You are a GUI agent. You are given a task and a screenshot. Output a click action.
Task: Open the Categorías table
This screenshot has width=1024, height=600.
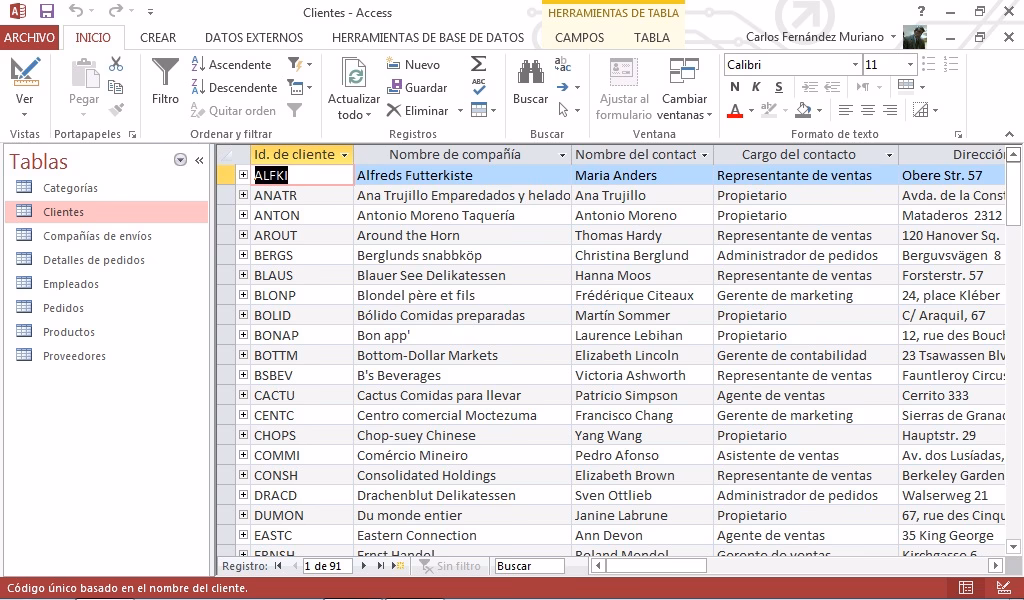click(x=107, y=188)
